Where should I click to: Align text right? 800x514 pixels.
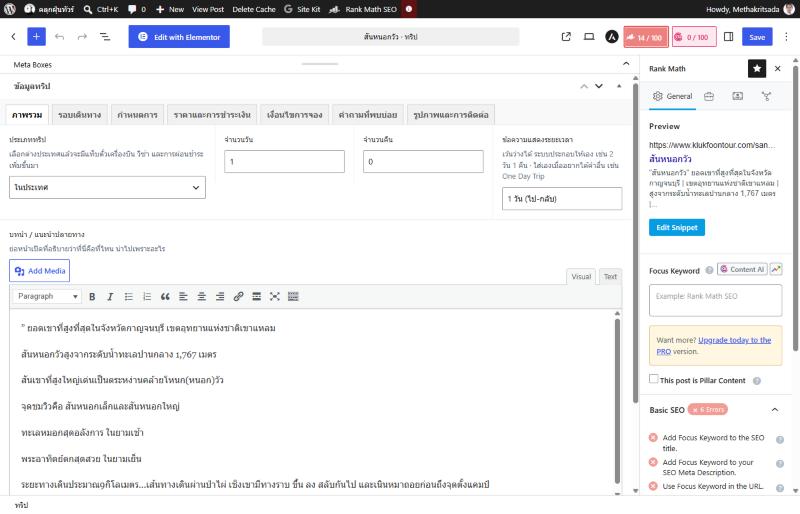220,297
